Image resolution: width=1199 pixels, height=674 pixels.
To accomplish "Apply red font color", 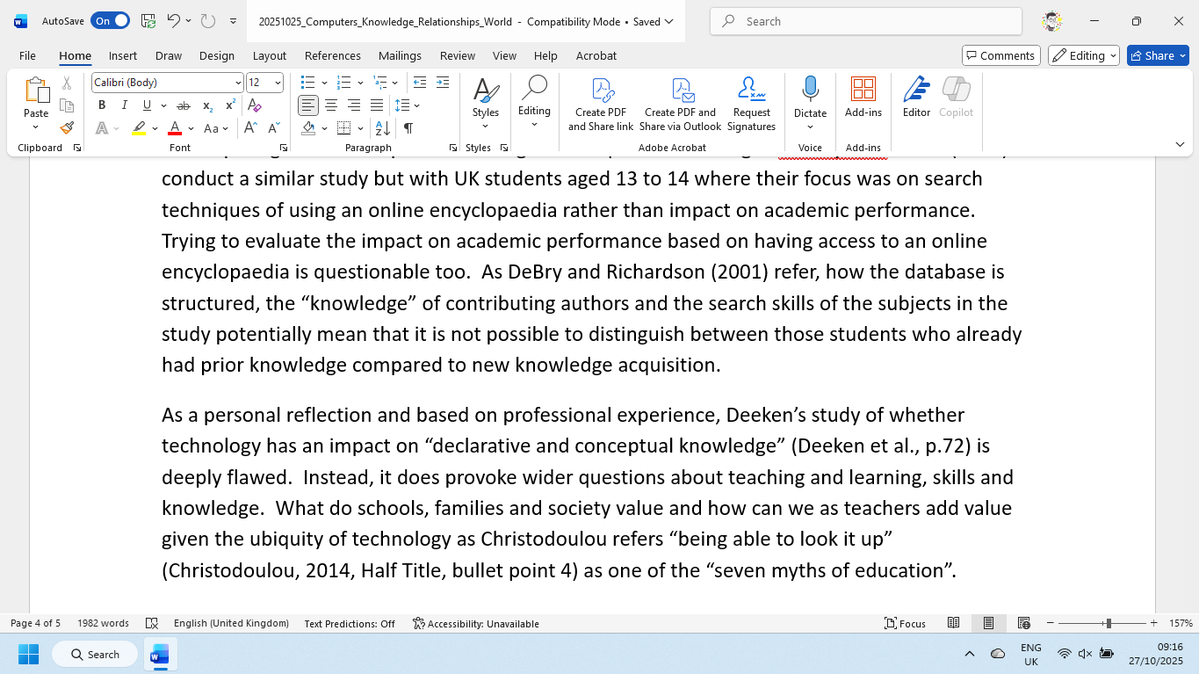I will (x=175, y=129).
